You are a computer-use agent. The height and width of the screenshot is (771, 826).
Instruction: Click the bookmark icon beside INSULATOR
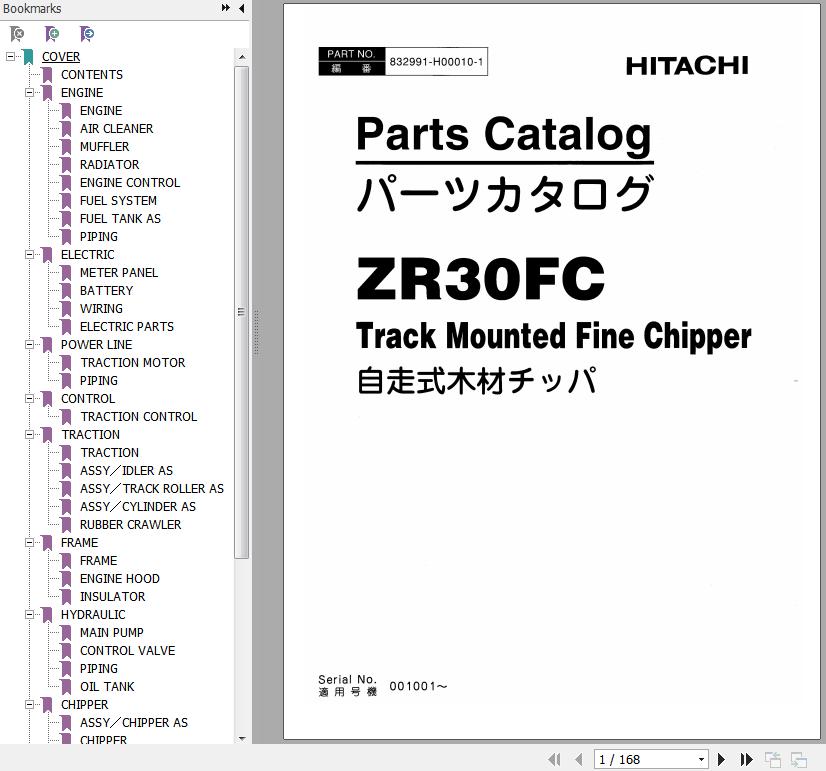(66, 597)
